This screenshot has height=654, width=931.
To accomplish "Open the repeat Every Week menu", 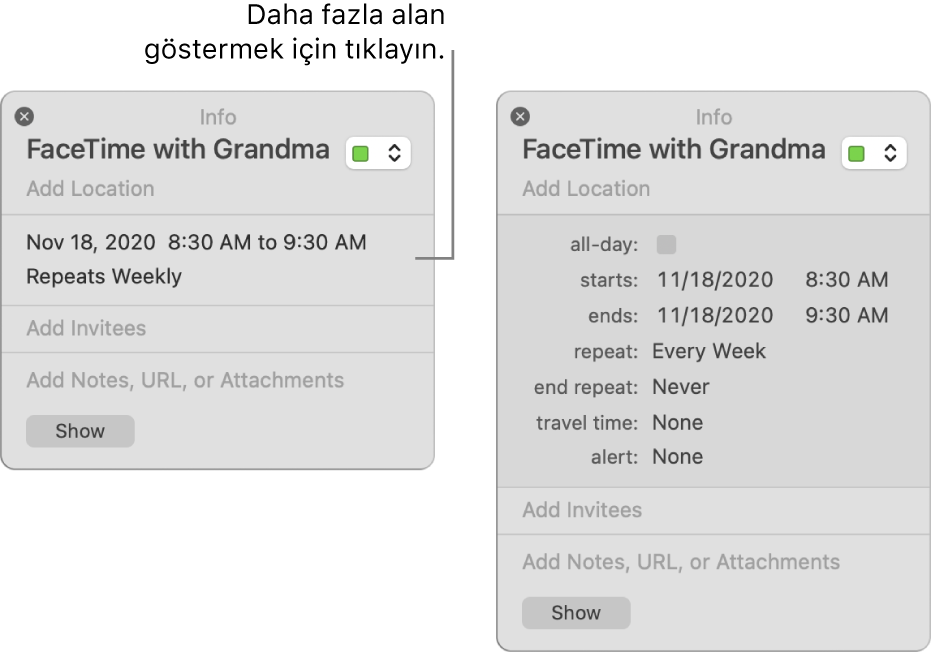I will pos(709,351).
